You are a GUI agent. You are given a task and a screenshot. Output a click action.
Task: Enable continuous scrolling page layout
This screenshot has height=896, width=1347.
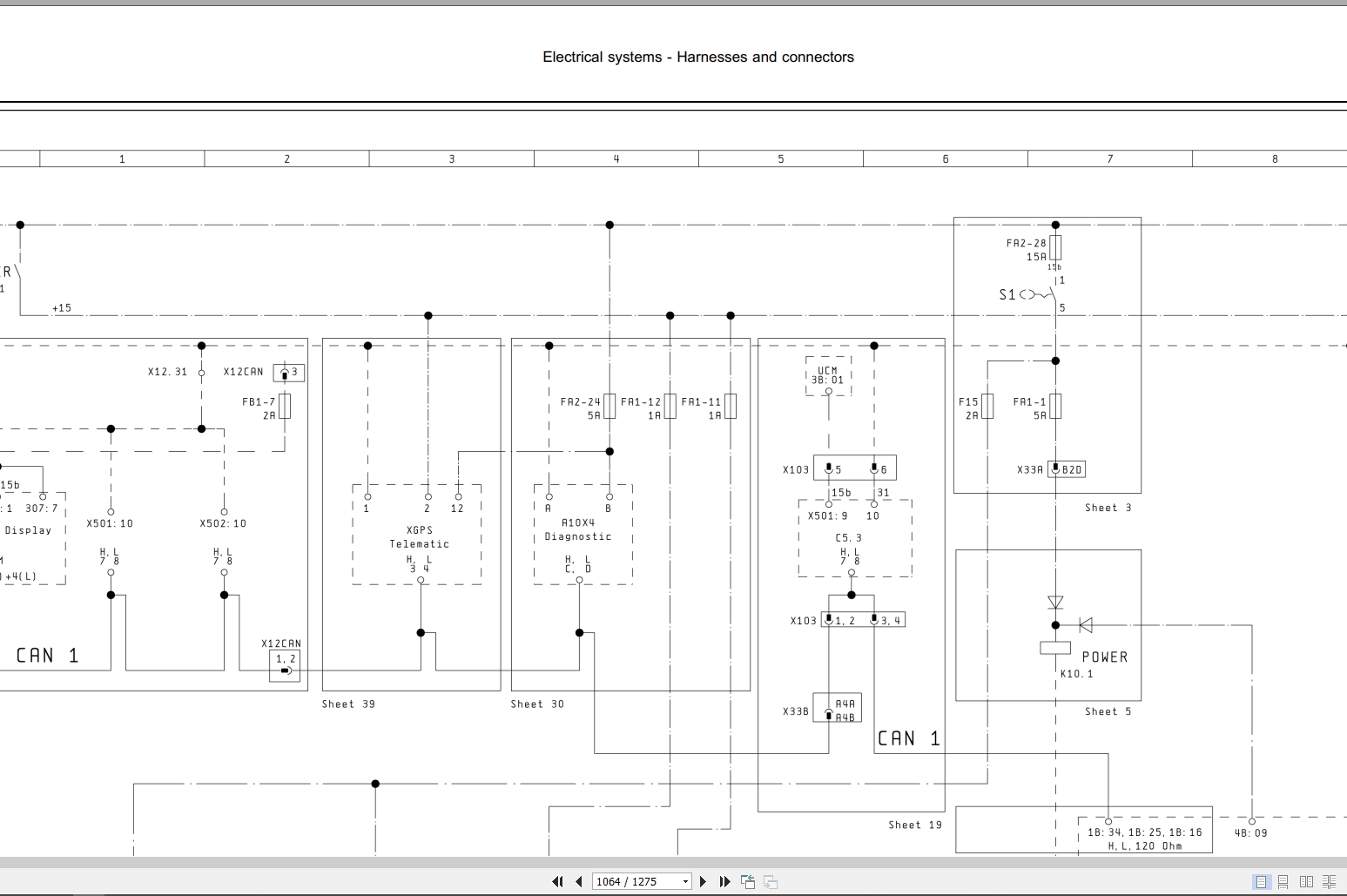(x=1283, y=882)
